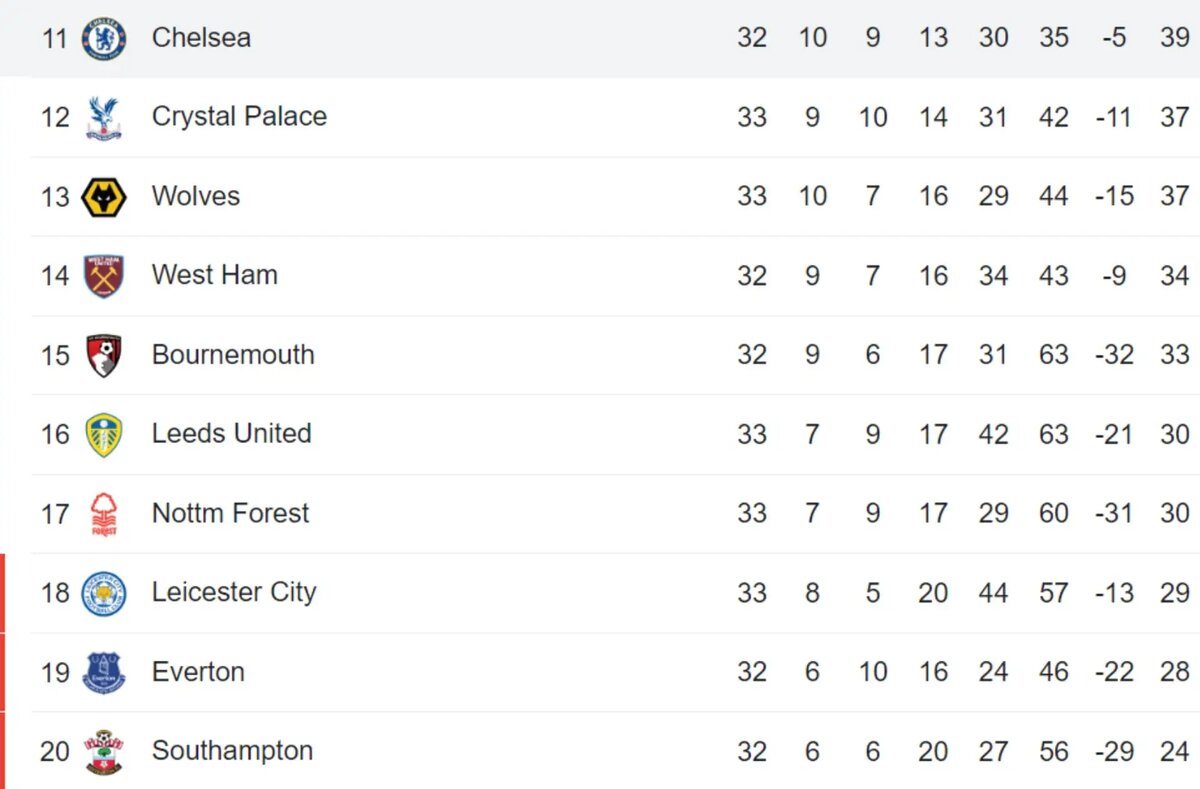Select the Everton row position number 19
Viewport: 1200px width, 789px height.
(x=55, y=672)
